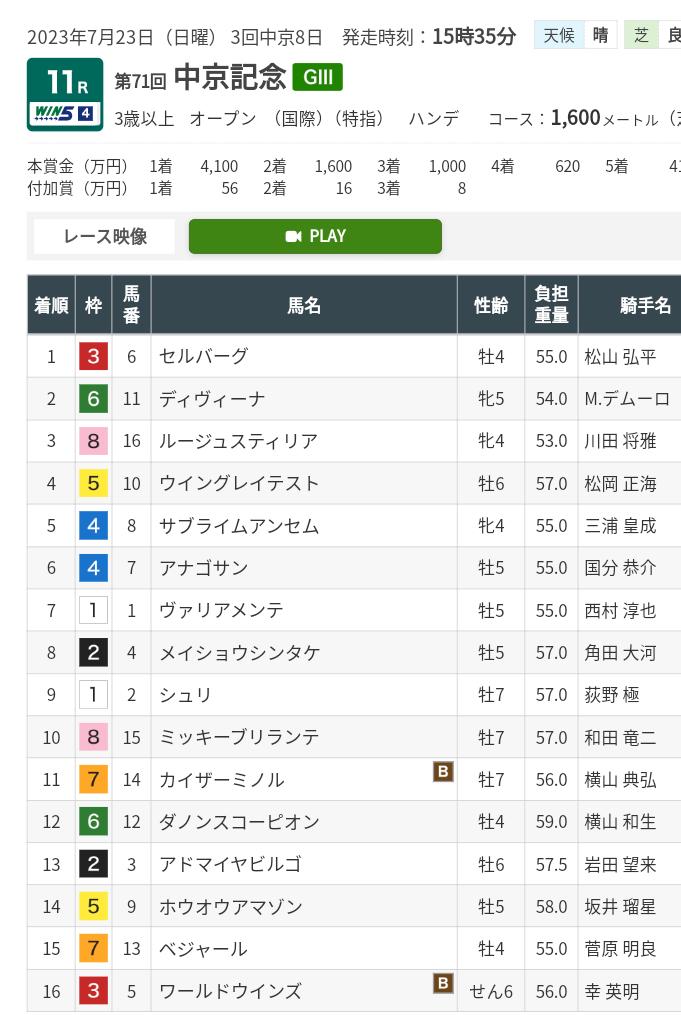681x1015 pixels.
Task: Open horse セルバーグ details
Action: point(203,356)
